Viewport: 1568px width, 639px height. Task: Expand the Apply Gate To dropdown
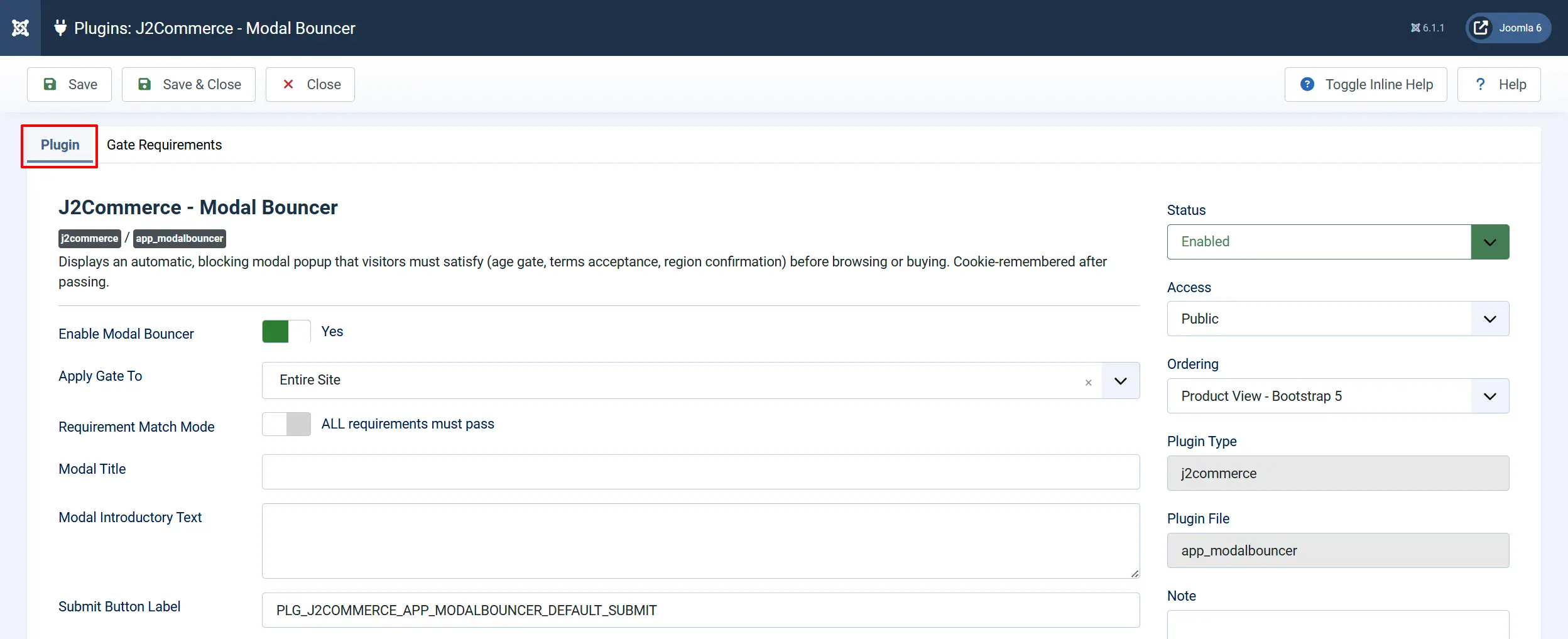1121,380
